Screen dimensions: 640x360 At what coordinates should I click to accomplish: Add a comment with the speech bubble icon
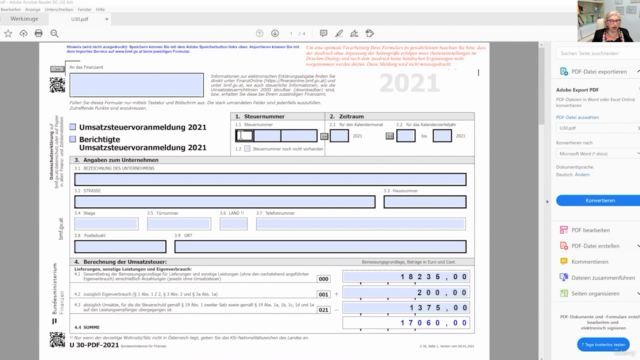(323, 33)
